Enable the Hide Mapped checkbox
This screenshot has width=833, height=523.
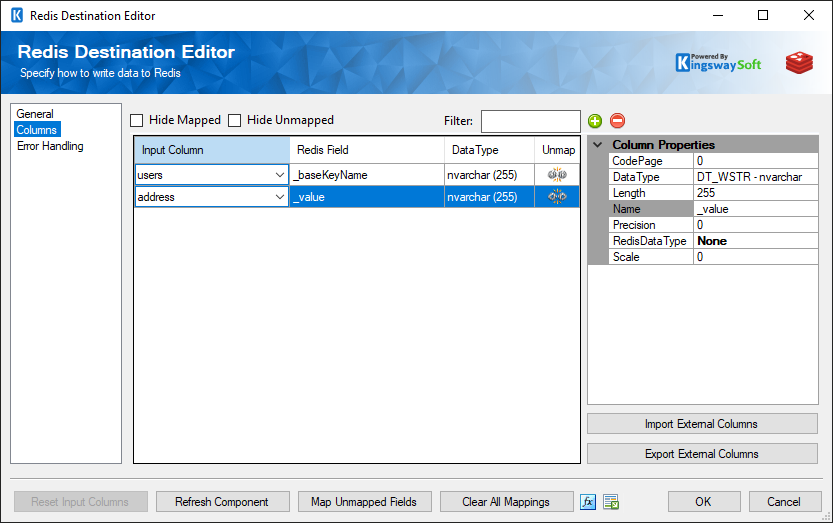coord(137,121)
